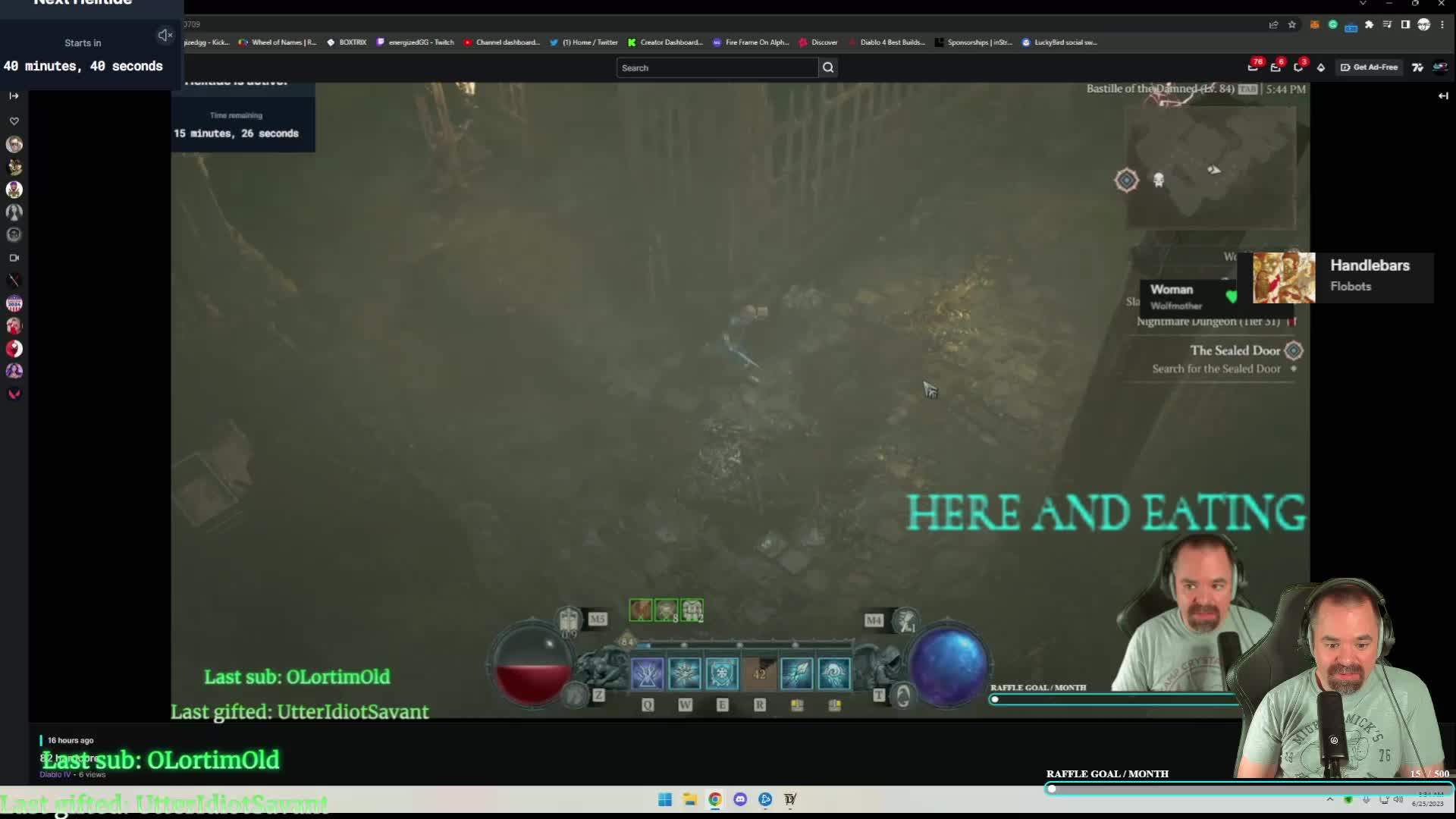1456x819 pixels.
Task: Open the Valorant category icon in sidebar
Action: point(14,394)
